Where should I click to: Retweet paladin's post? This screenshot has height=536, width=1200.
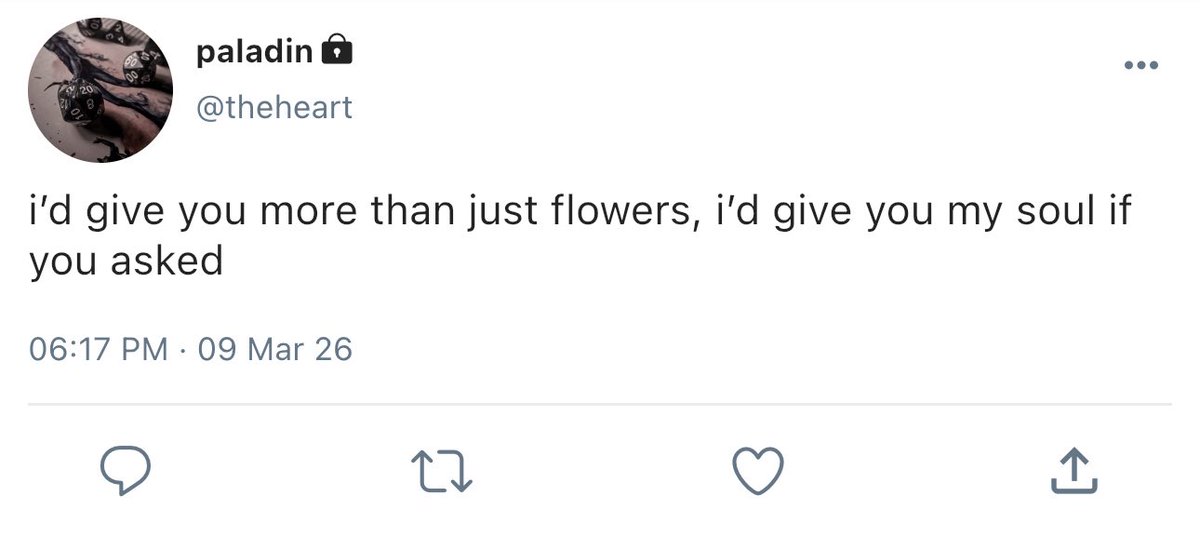pyautogui.click(x=441, y=472)
